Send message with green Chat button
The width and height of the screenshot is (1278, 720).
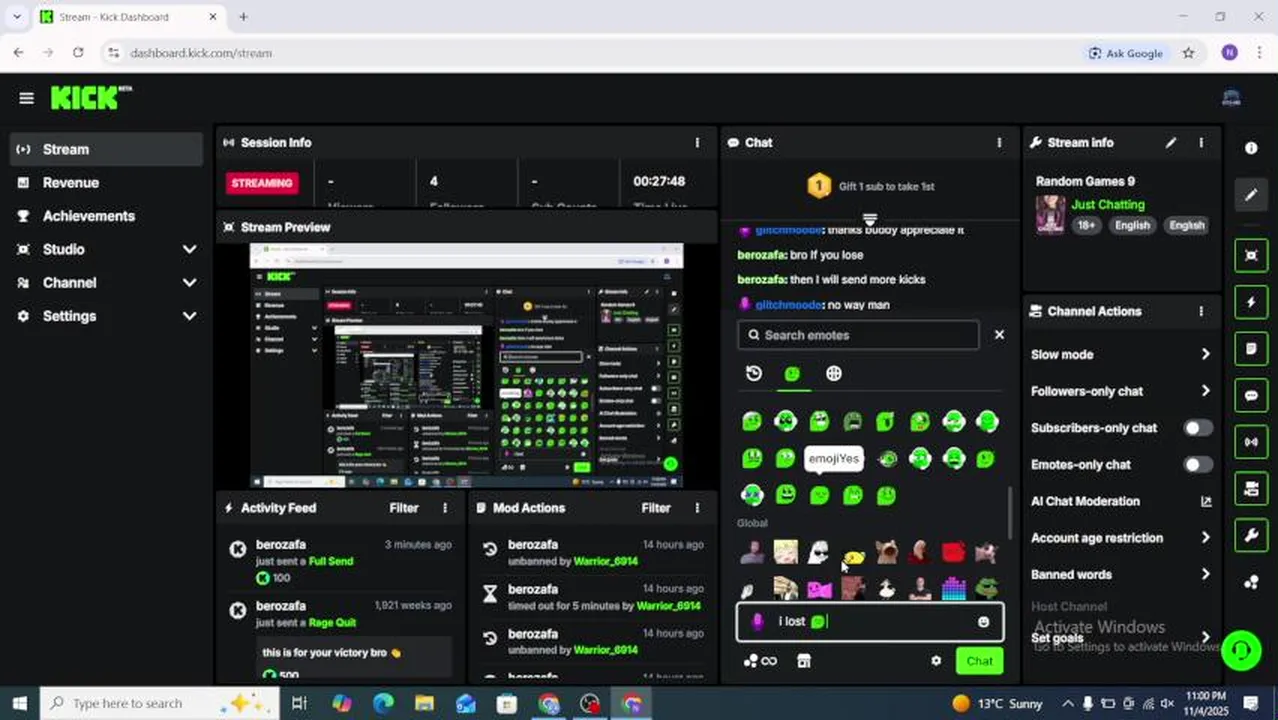980,661
